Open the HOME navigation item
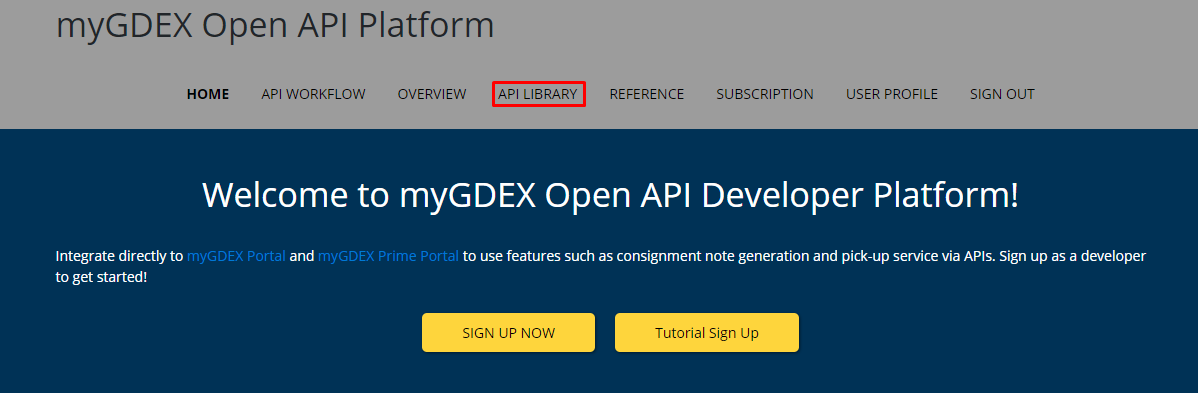1198x393 pixels. click(208, 94)
